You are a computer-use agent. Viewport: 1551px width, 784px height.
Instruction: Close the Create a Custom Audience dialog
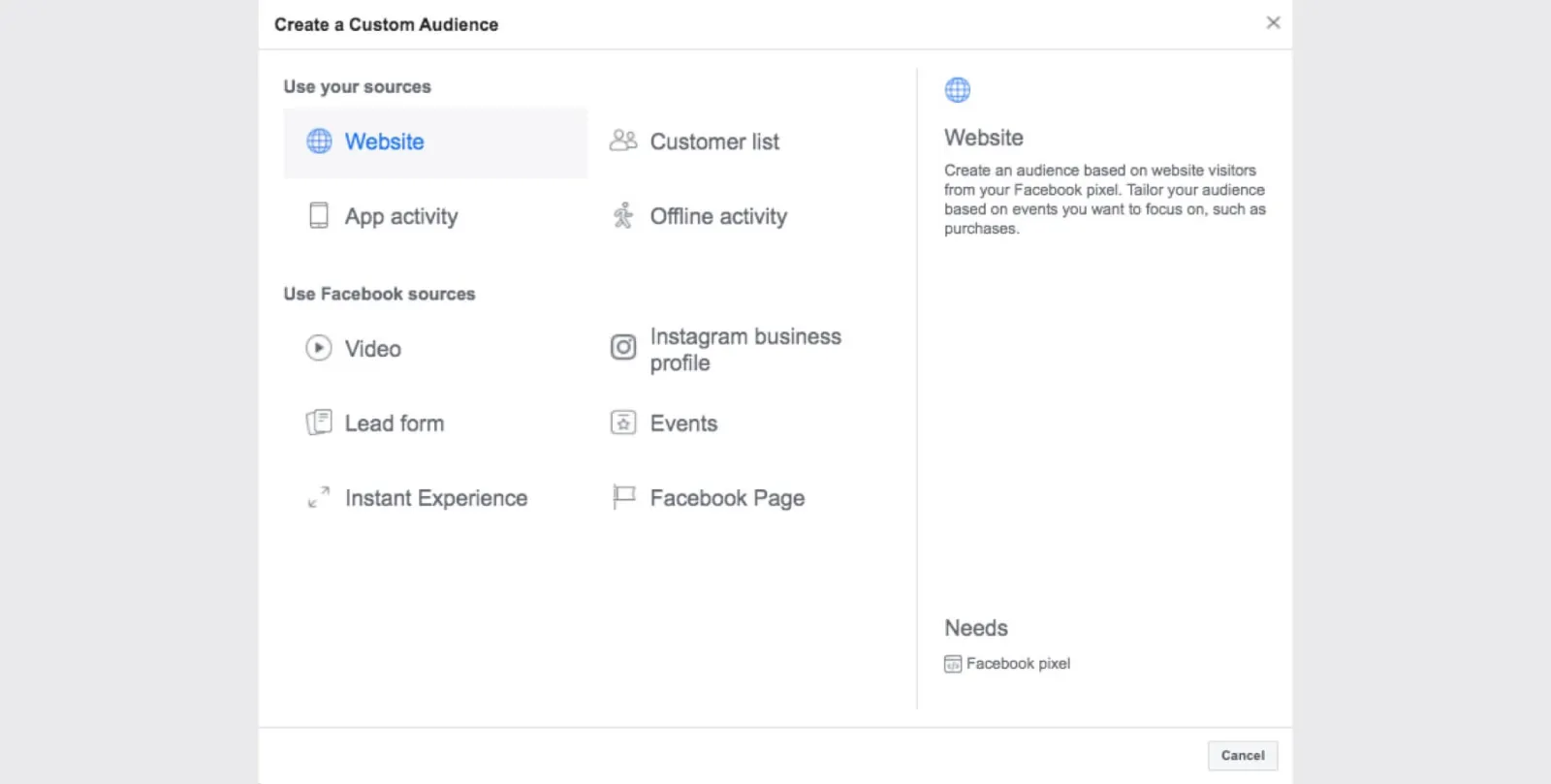[x=1273, y=22]
